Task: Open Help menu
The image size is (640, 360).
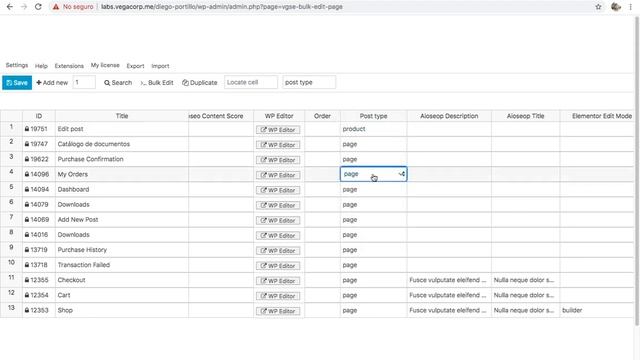Action: pyautogui.click(x=41, y=66)
